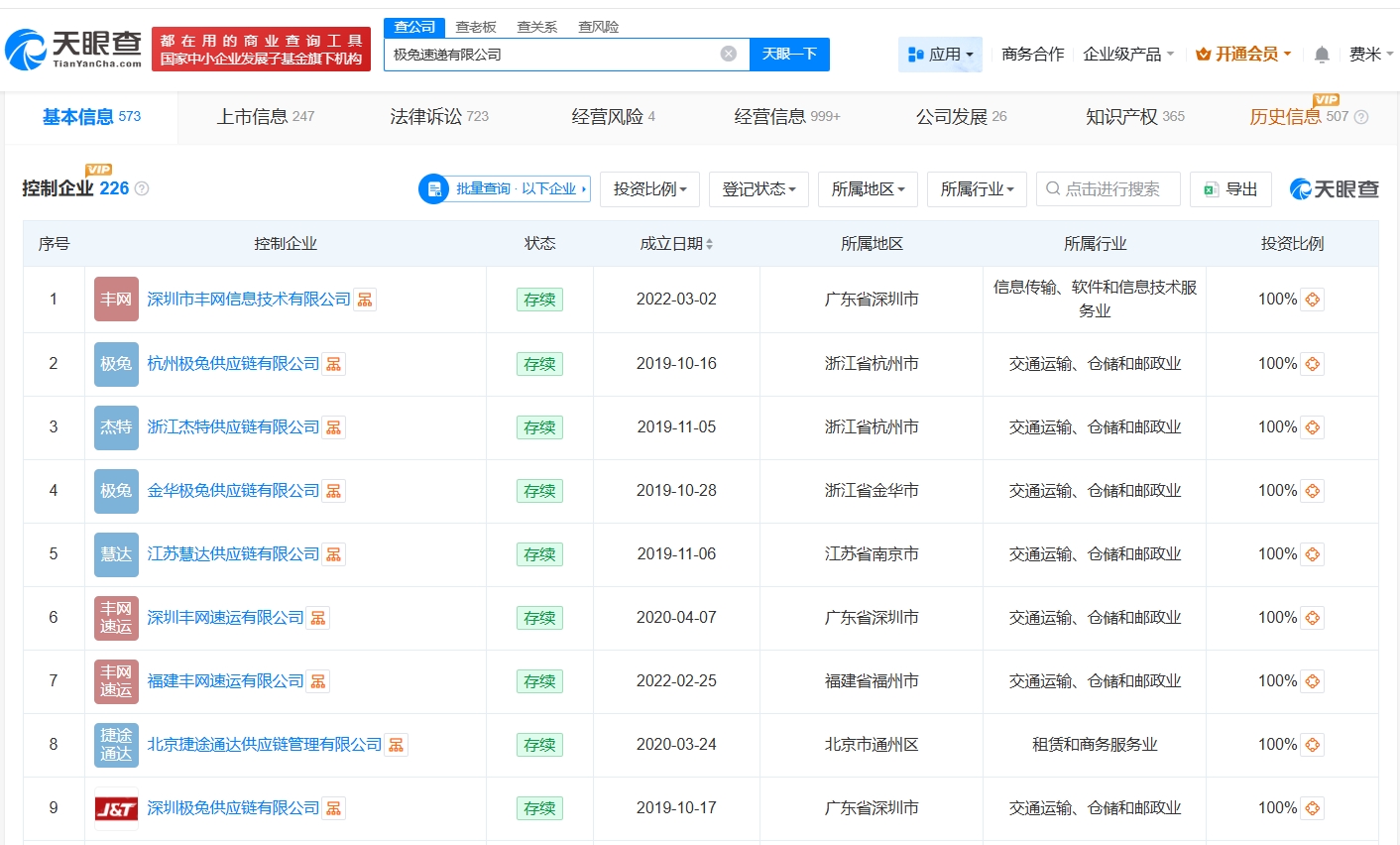Click investment chain icon in row 6 next to 100%

(x=1313, y=618)
